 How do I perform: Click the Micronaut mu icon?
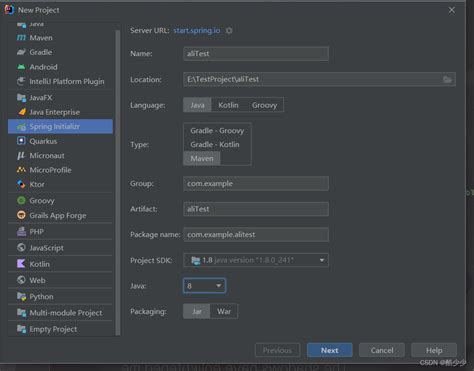21,156
